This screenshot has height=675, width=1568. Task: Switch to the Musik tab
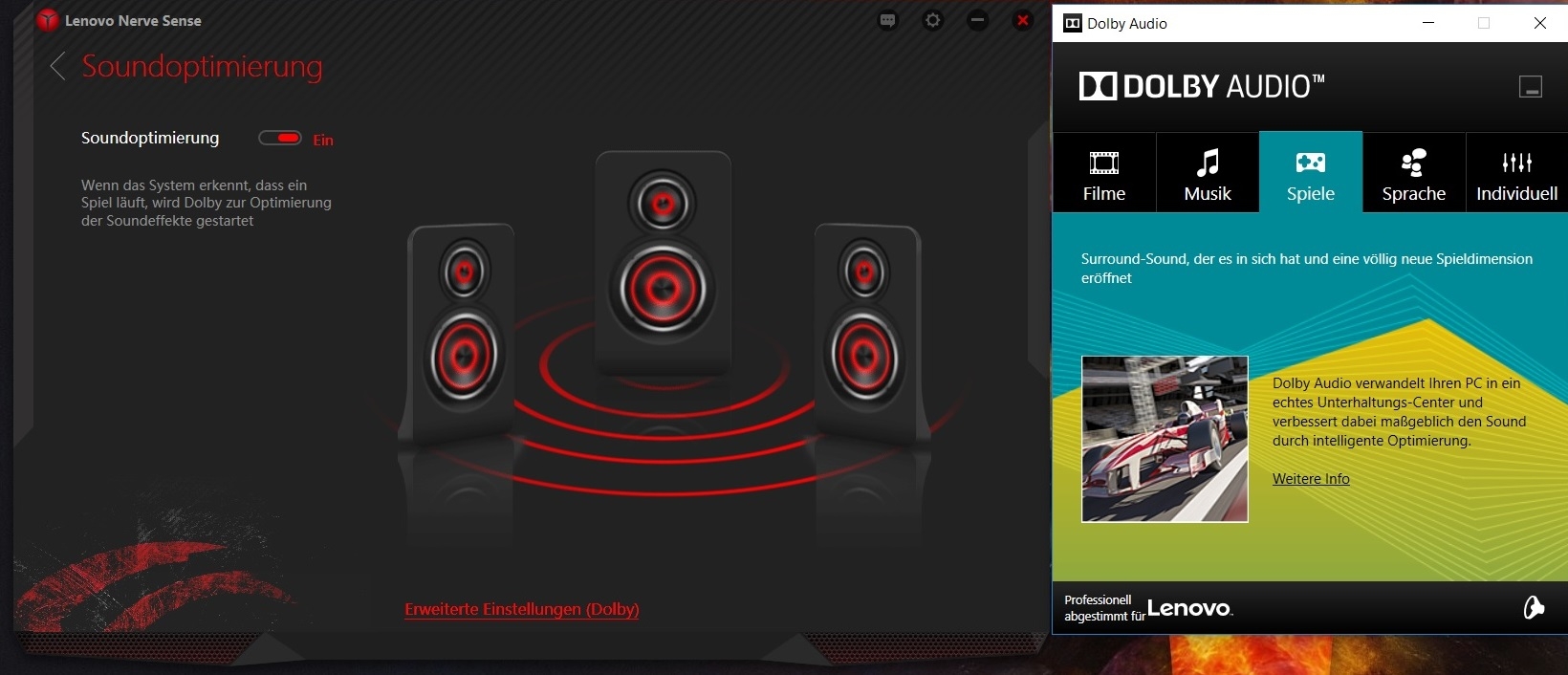tap(1208, 173)
